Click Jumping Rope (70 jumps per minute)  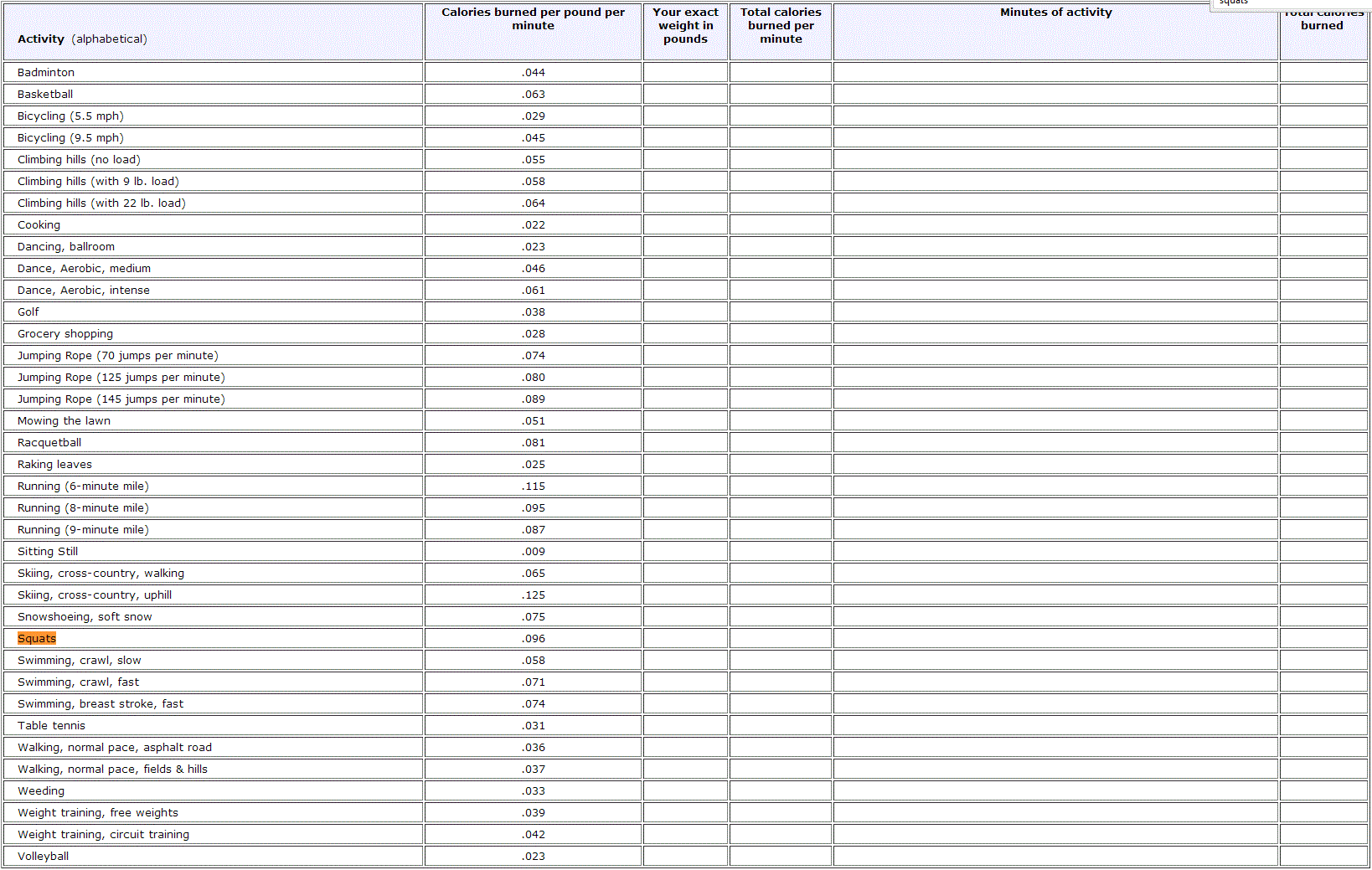pyautogui.click(x=118, y=355)
